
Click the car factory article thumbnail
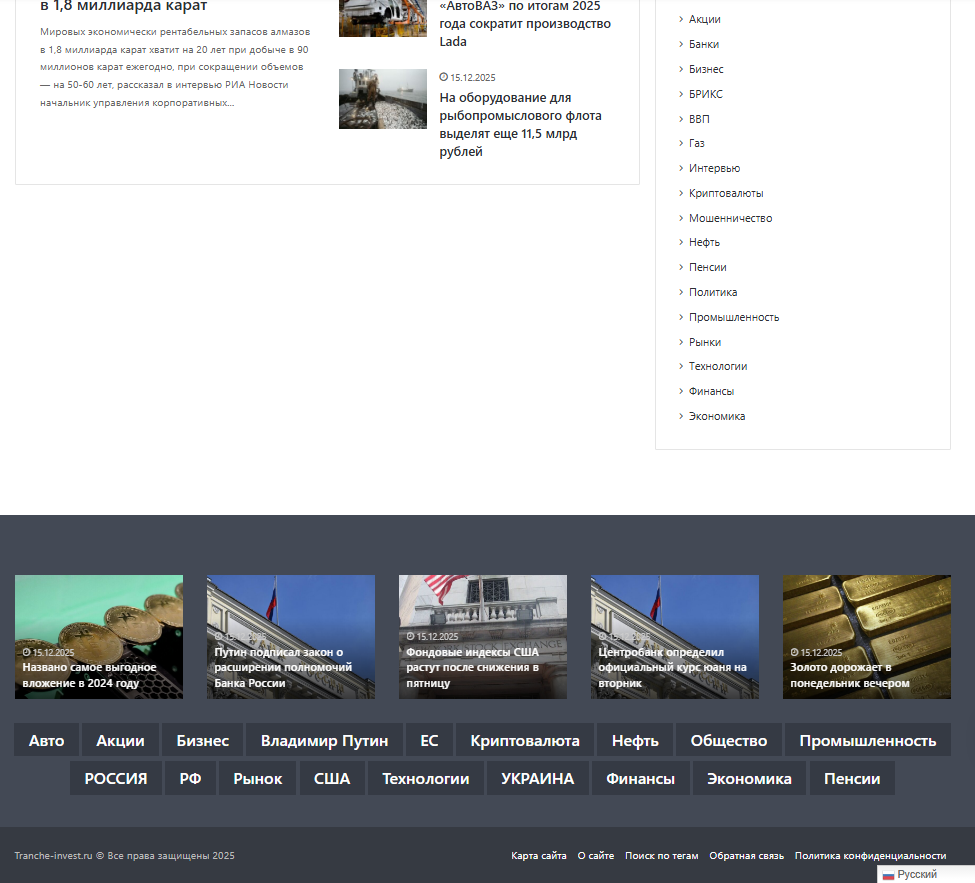(x=382, y=18)
